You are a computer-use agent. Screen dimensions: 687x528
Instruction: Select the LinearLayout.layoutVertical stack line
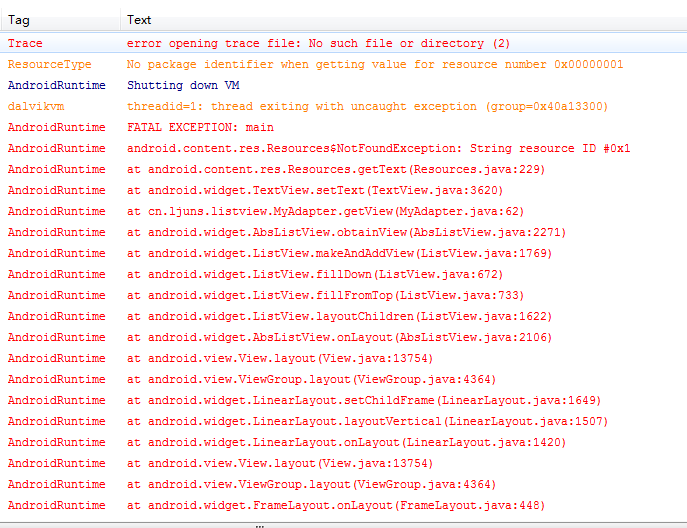click(x=344, y=422)
